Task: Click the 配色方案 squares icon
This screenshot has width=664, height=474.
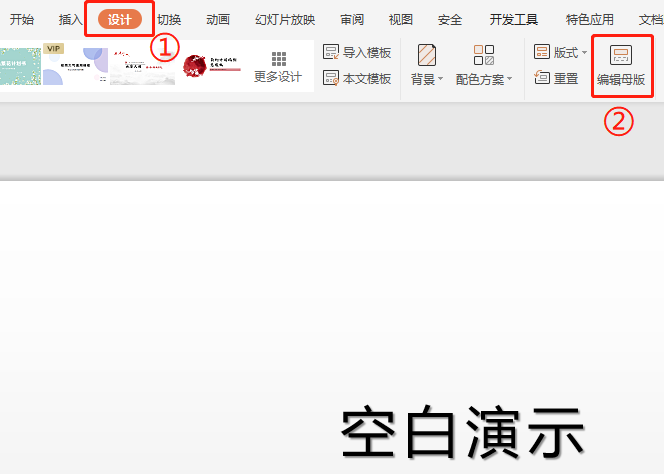Action: tap(484, 55)
